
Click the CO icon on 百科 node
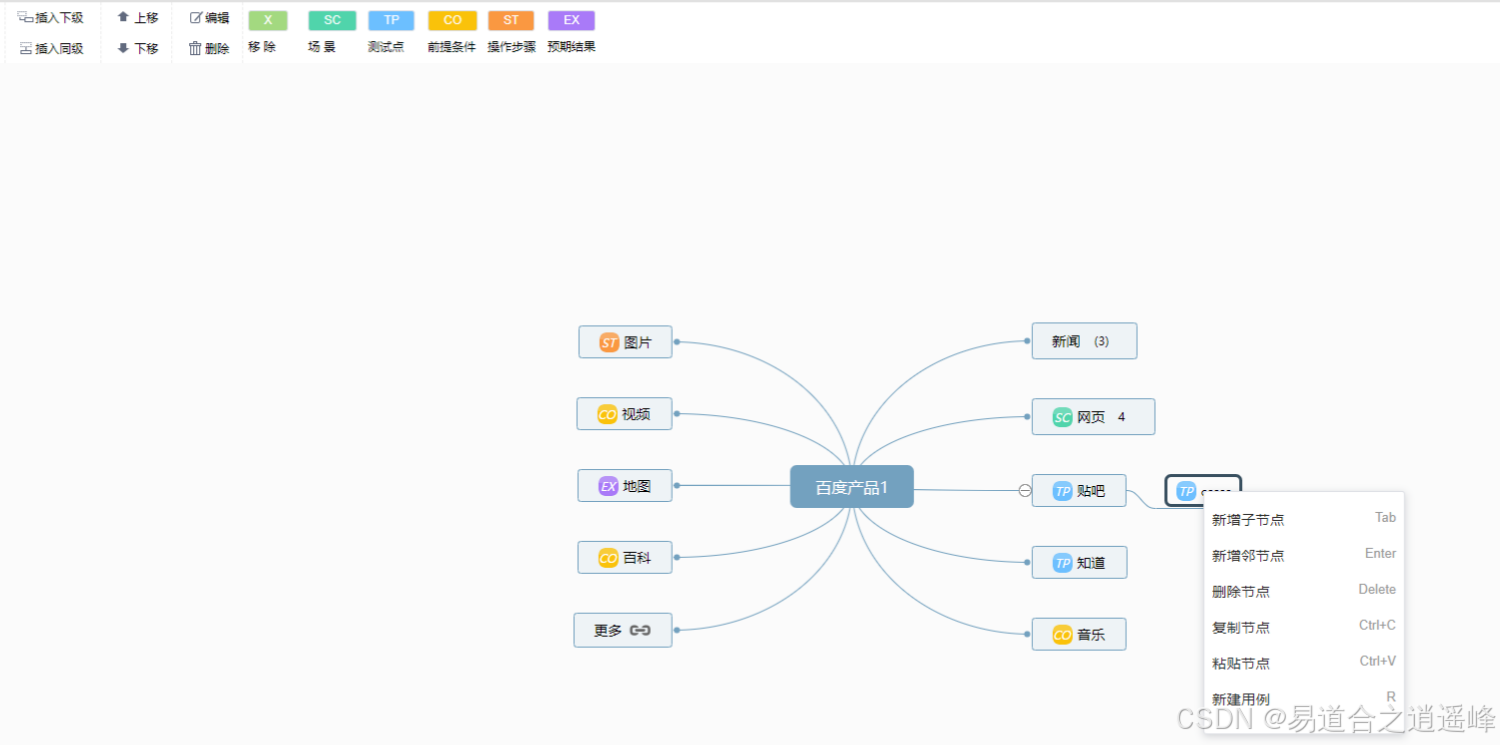click(608, 558)
